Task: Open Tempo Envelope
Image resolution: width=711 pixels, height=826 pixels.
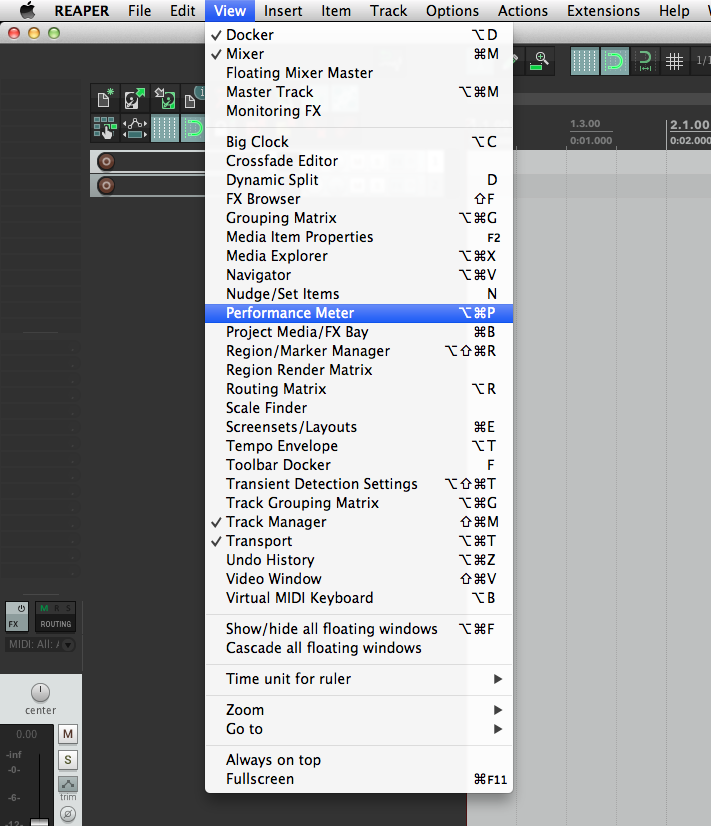Action: [x=359, y=446]
